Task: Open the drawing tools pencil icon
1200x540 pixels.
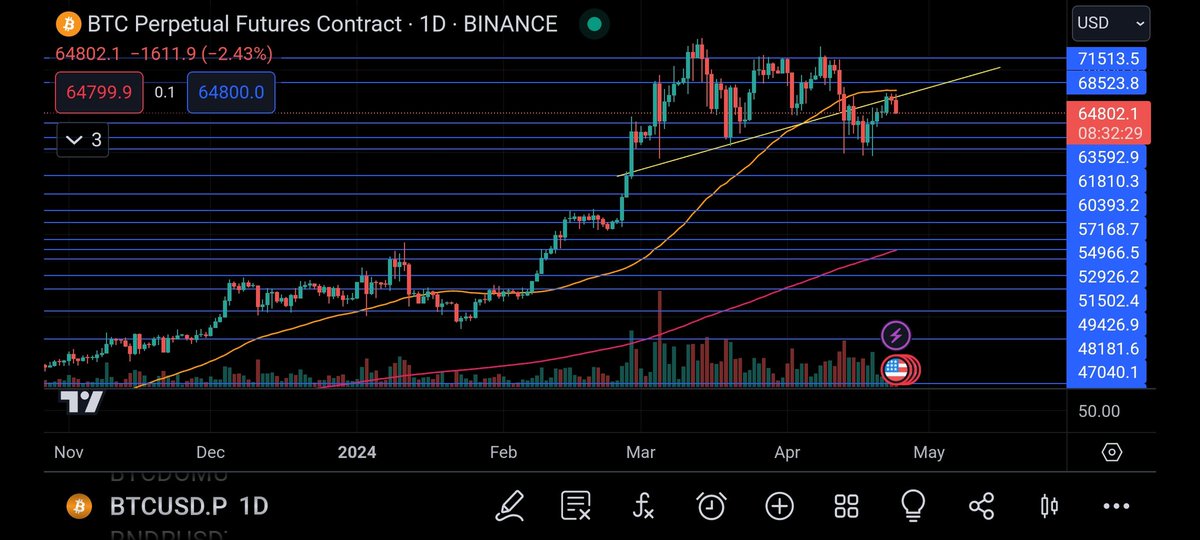Action: click(510, 506)
